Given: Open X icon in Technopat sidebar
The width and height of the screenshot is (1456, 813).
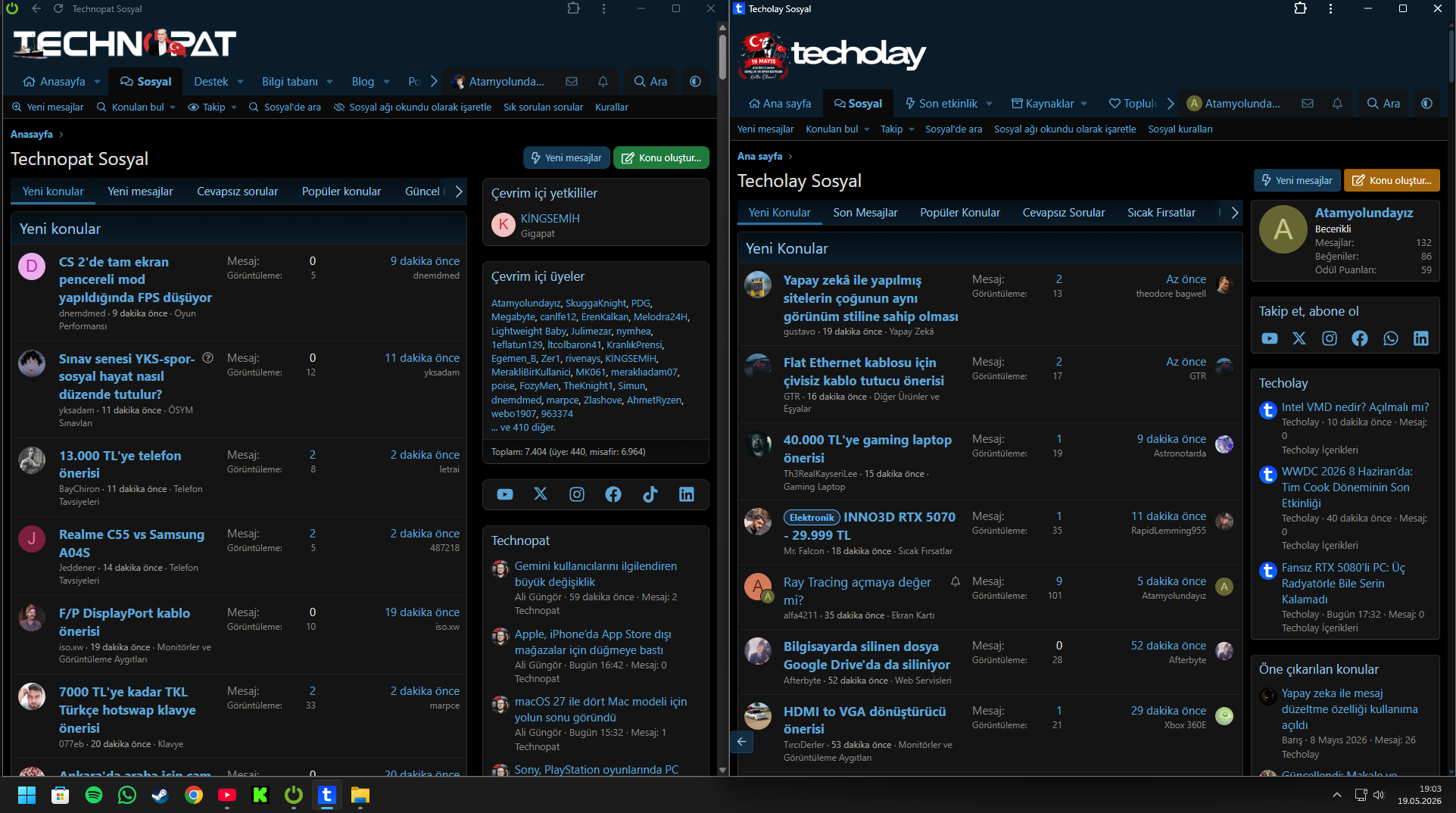Looking at the screenshot, I should pyautogui.click(x=541, y=494).
